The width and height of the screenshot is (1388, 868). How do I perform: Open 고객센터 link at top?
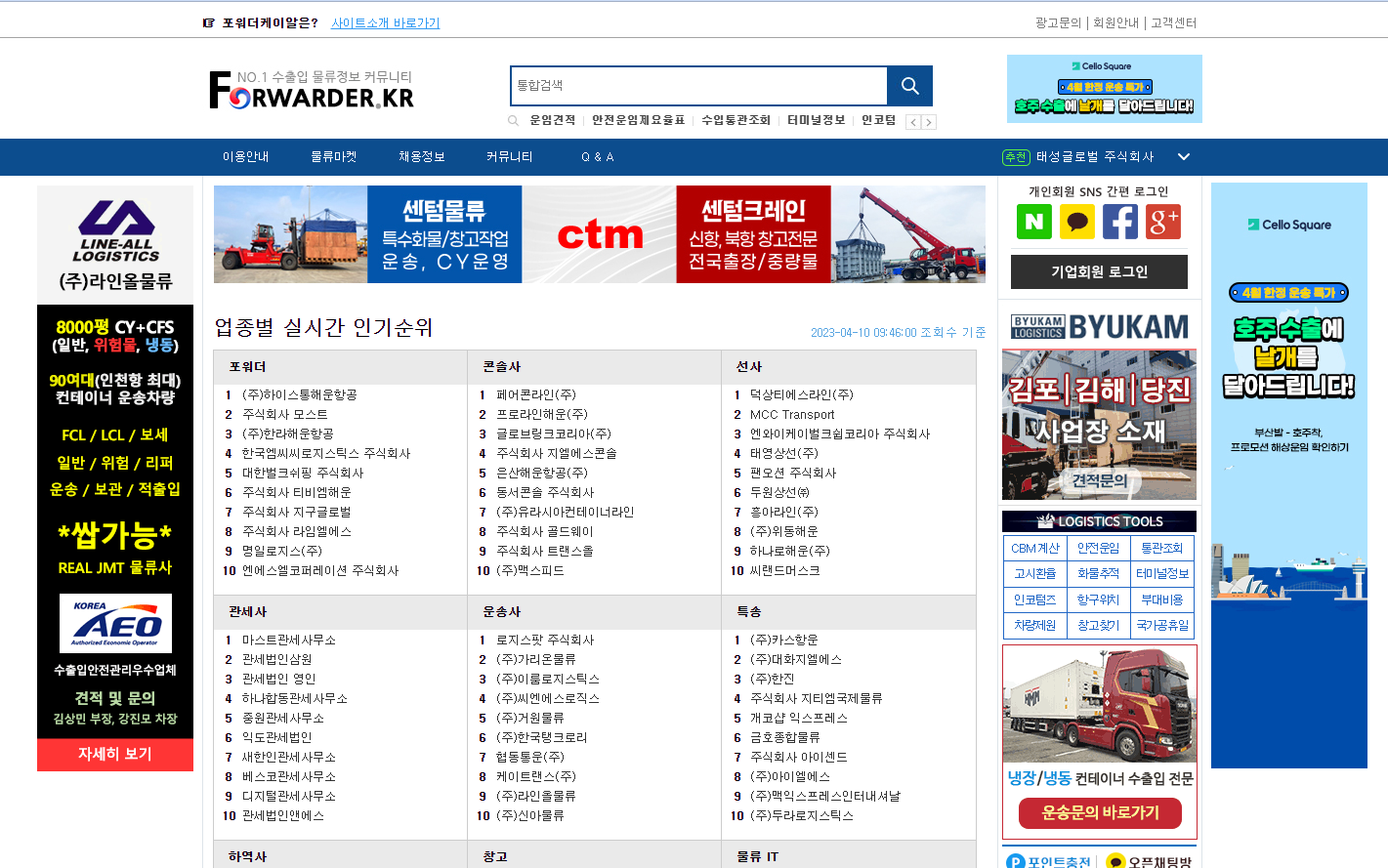pos(1173,22)
